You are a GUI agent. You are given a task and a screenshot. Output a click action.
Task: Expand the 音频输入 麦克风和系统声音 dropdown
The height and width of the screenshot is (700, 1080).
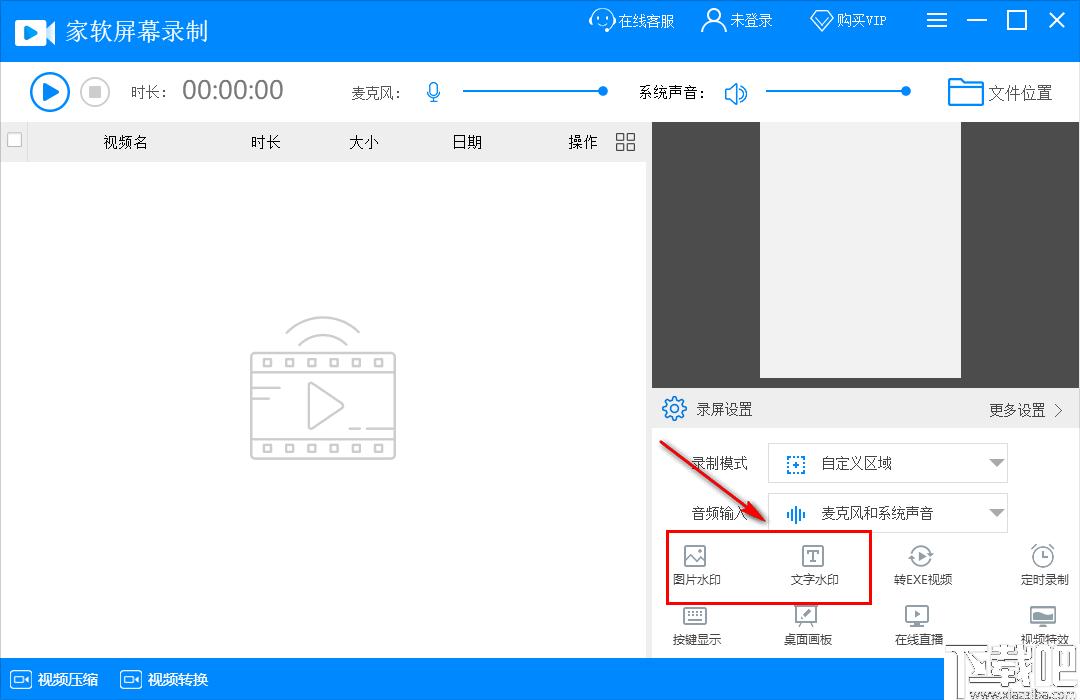click(888, 513)
